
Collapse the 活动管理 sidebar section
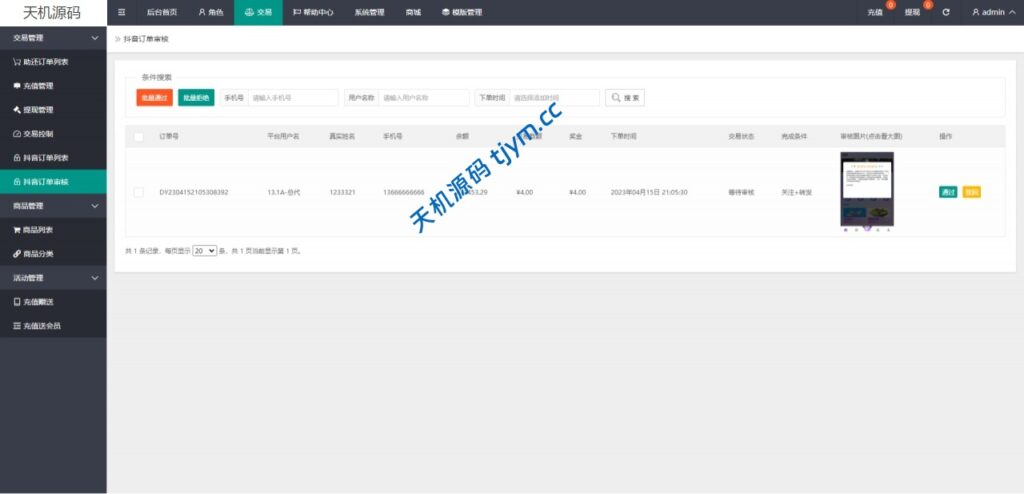[x=53, y=277]
